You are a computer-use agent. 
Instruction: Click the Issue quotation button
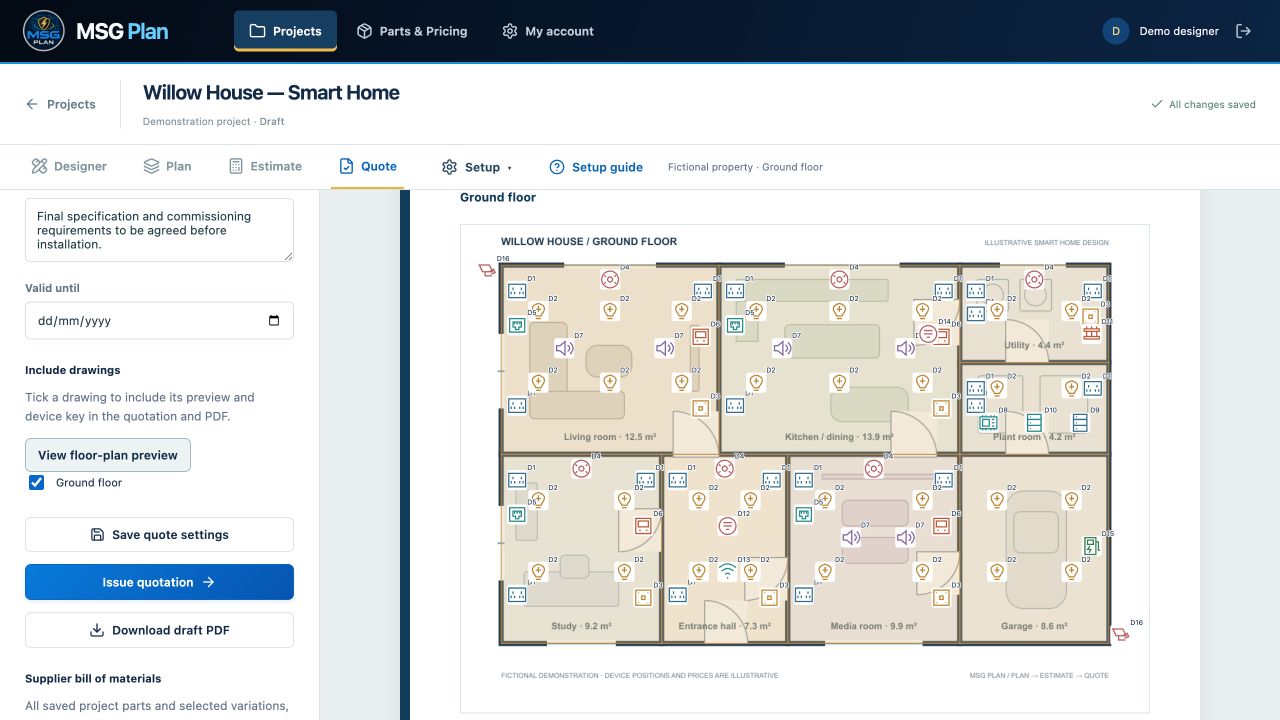click(x=159, y=582)
